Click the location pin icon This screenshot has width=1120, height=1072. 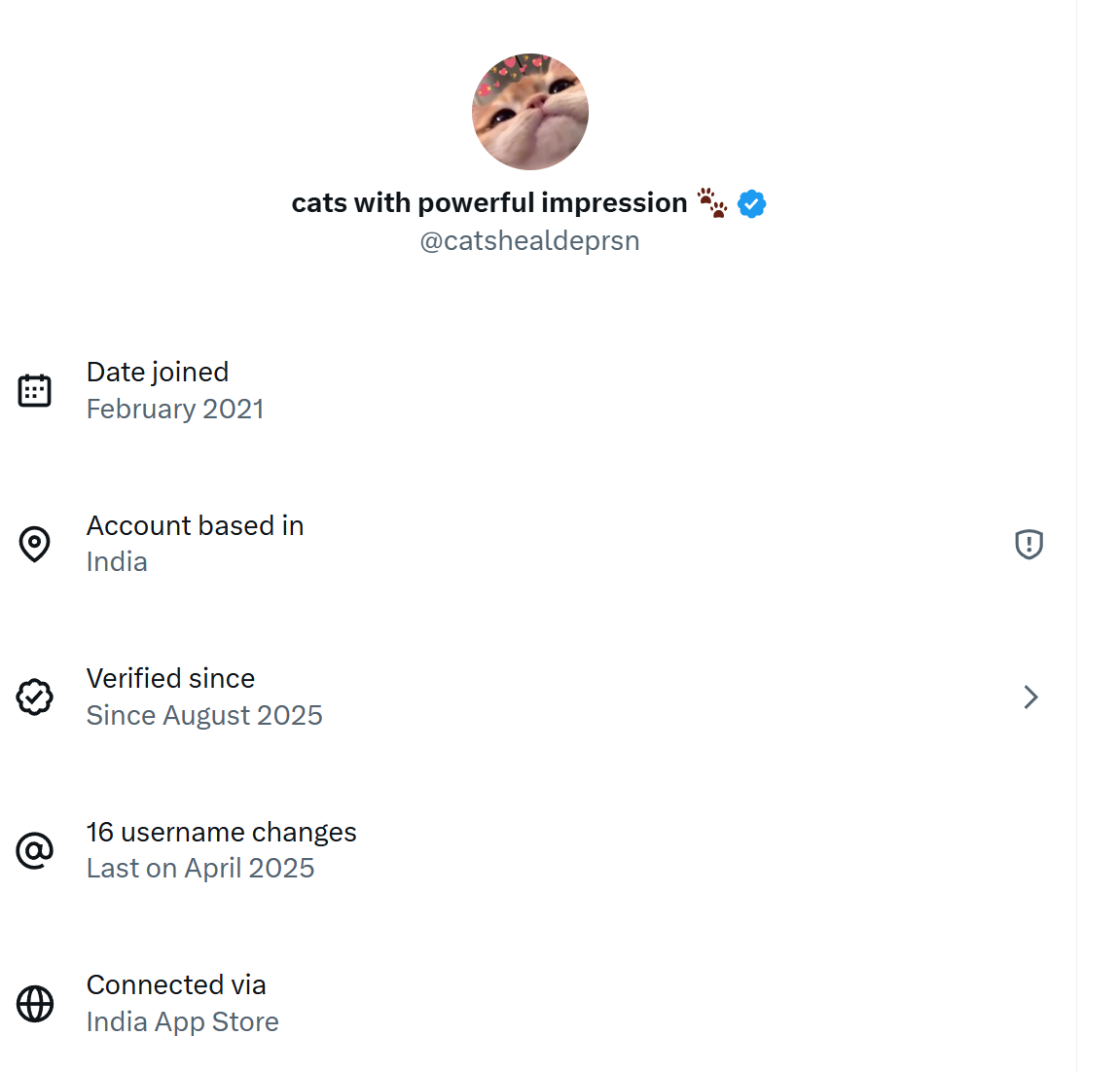click(35, 544)
